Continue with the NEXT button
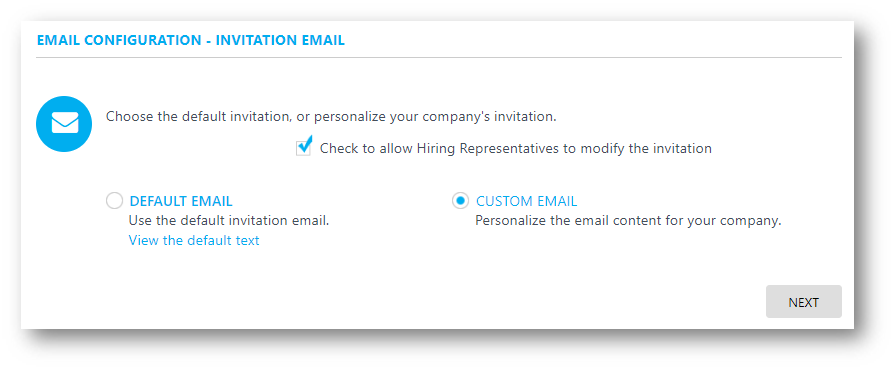Viewport: 896px width, 371px height. coord(803,302)
